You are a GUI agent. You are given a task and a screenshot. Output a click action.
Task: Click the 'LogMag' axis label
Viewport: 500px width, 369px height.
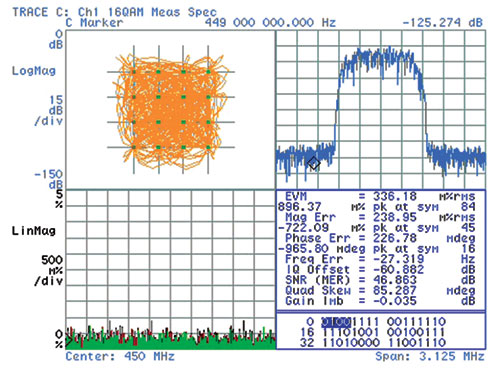[34, 71]
